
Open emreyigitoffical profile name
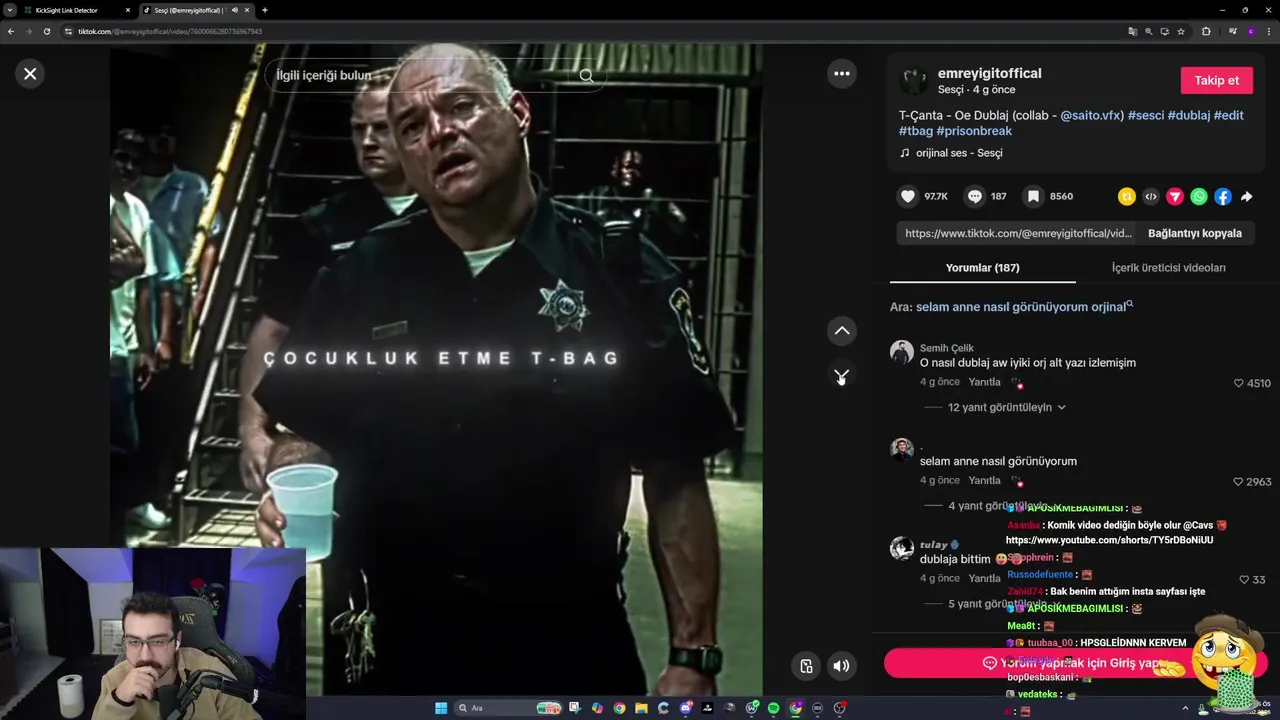click(x=989, y=73)
